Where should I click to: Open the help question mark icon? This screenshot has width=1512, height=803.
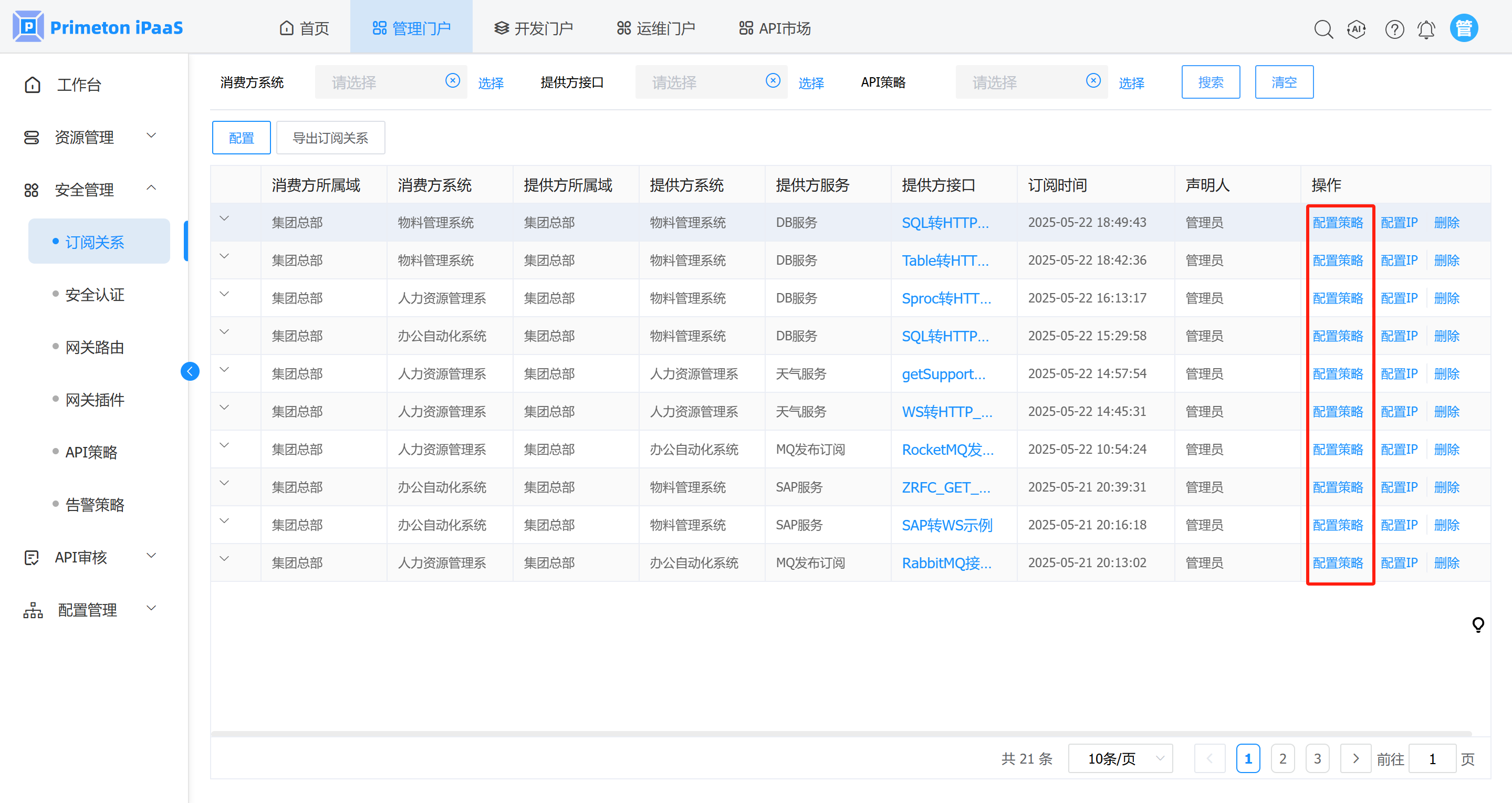pyautogui.click(x=1394, y=29)
